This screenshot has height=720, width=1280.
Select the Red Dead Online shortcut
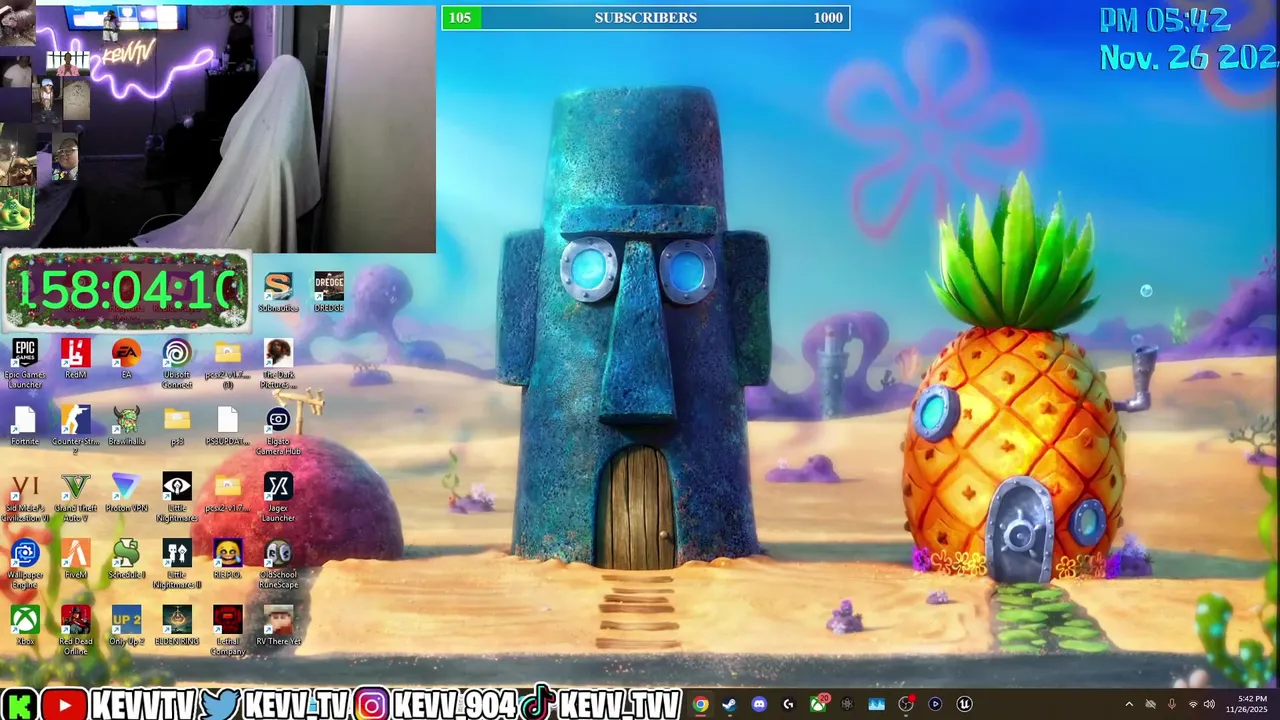(x=75, y=631)
